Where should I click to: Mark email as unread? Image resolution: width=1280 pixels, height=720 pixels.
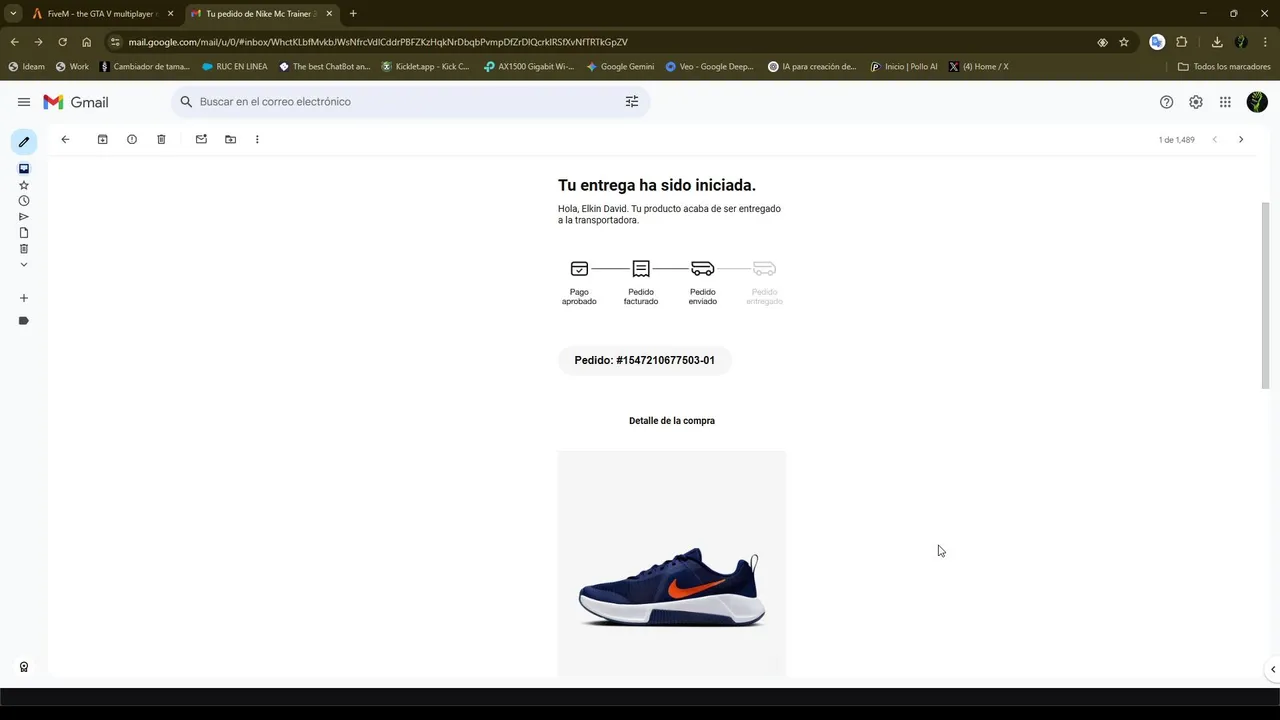[201, 139]
